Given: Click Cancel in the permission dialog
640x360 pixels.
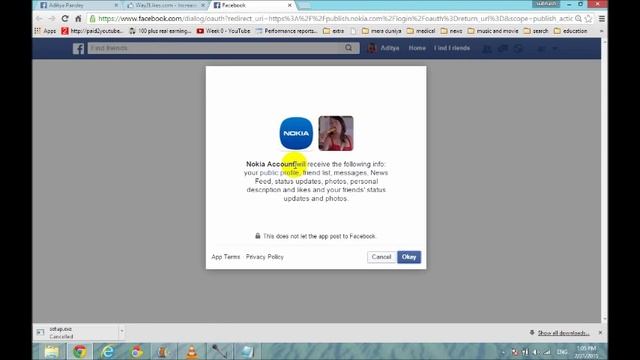Looking at the screenshot, I should click(381, 257).
